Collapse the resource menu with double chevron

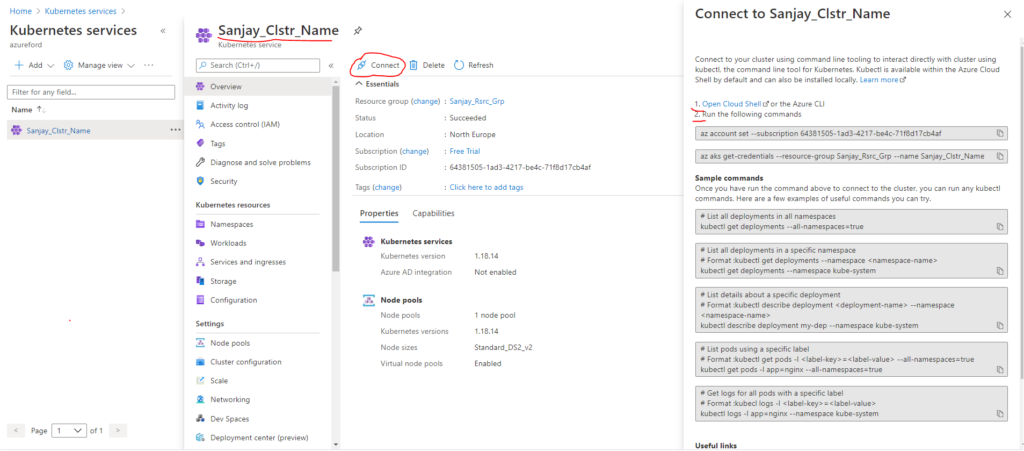pyautogui.click(x=330, y=65)
